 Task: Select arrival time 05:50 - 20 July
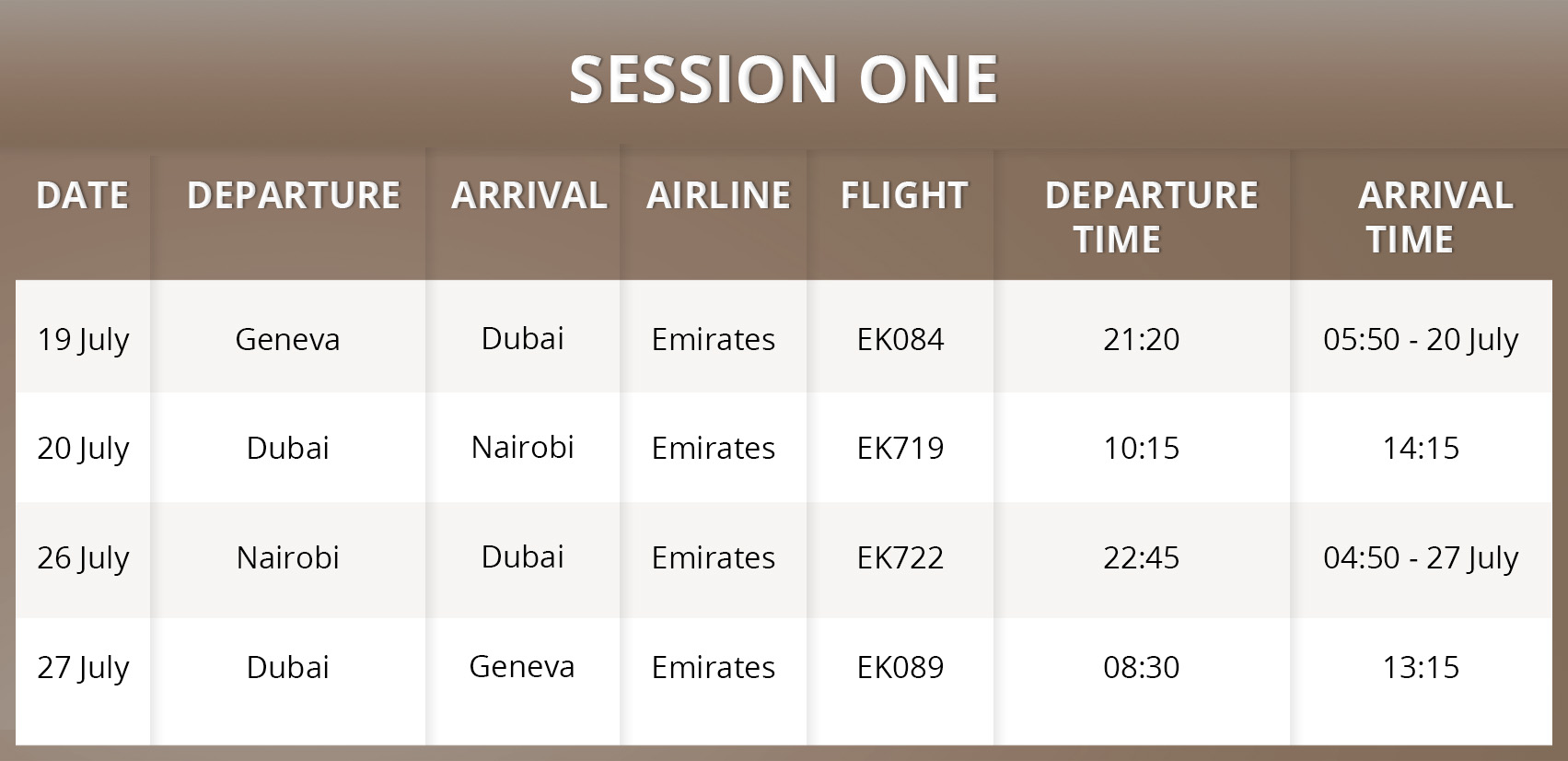click(1421, 340)
